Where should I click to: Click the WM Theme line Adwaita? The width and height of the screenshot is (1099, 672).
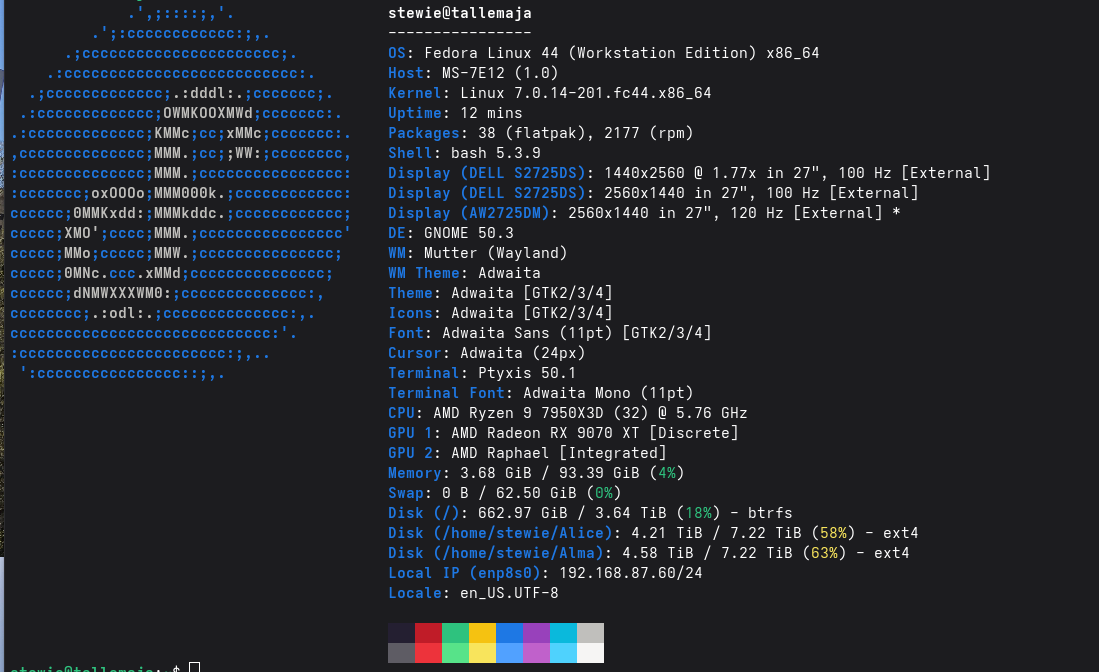(464, 273)
